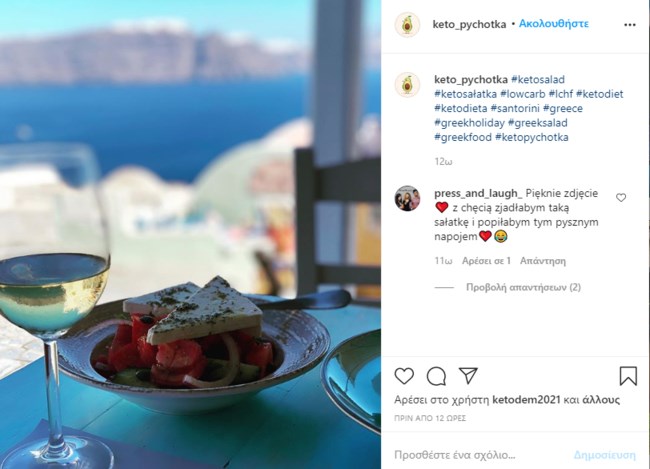Open the press_and_laugh_ profile picture
Screen dimensions: 650x469
pyautogui.click(x=407, y=198)
